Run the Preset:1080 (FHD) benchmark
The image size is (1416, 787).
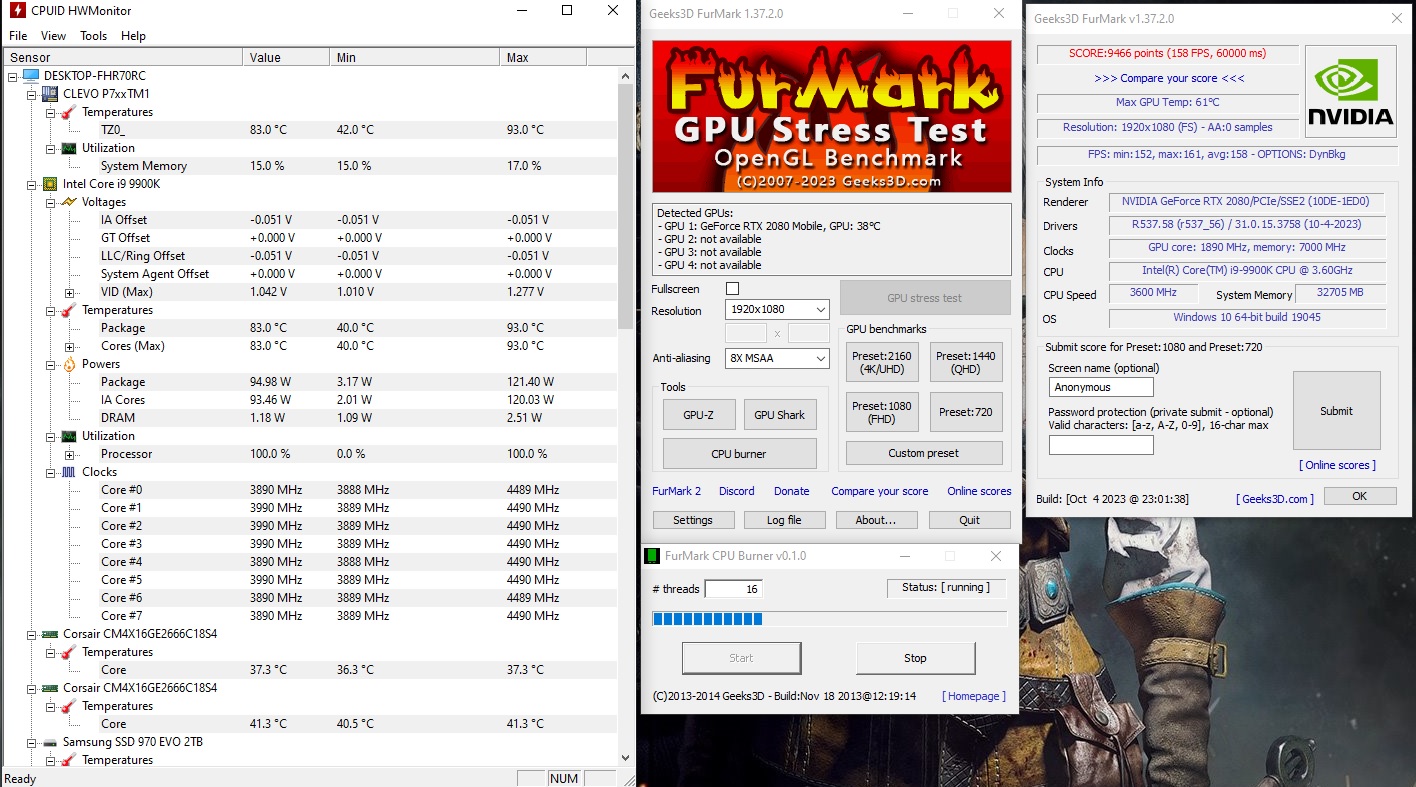[x=882, y=412]
